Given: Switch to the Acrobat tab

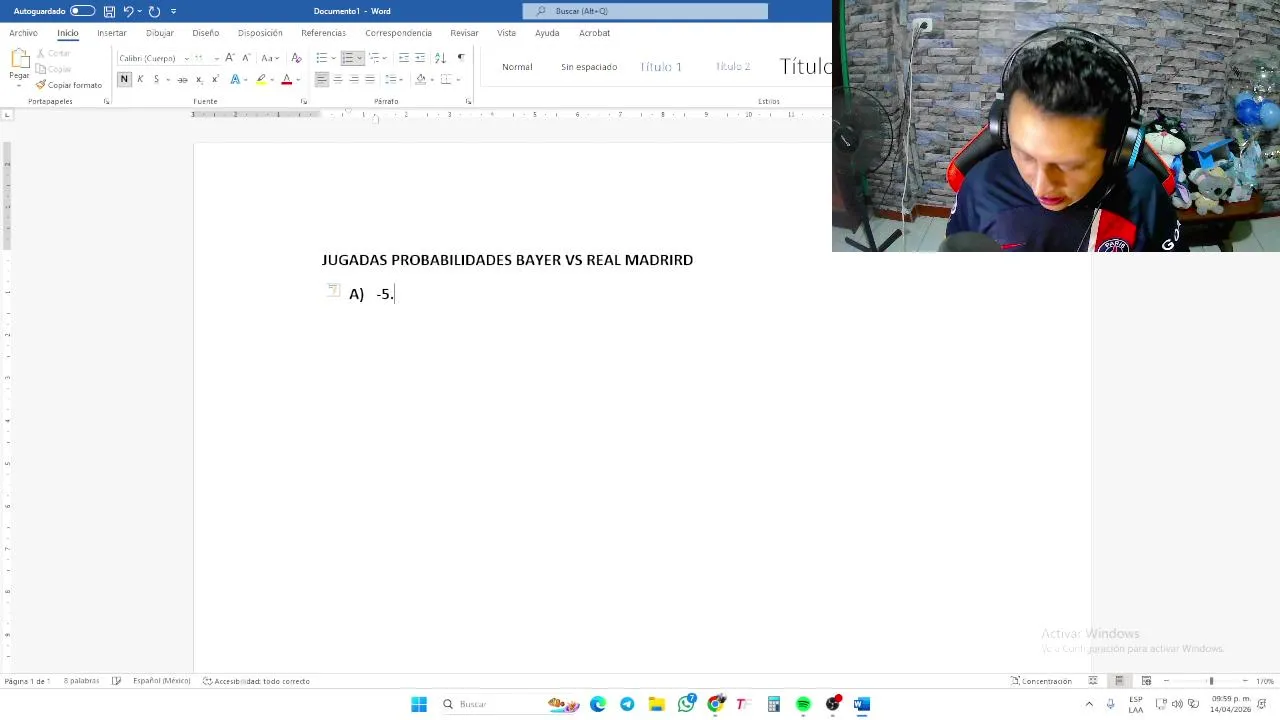Looking at the screenshot, I should point(594,33).
